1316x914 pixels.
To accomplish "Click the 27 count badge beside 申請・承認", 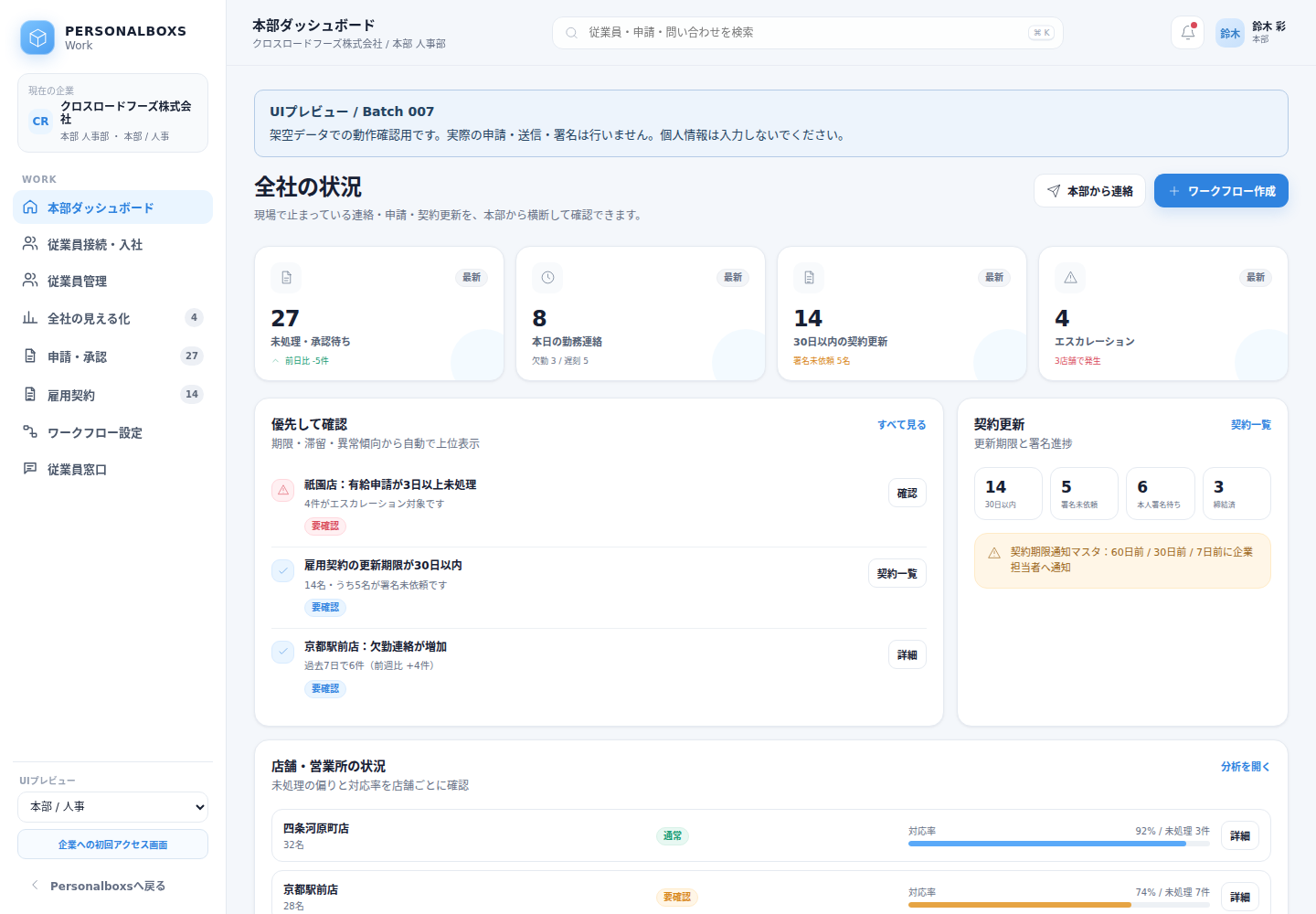I will click(x=191, y=356).
